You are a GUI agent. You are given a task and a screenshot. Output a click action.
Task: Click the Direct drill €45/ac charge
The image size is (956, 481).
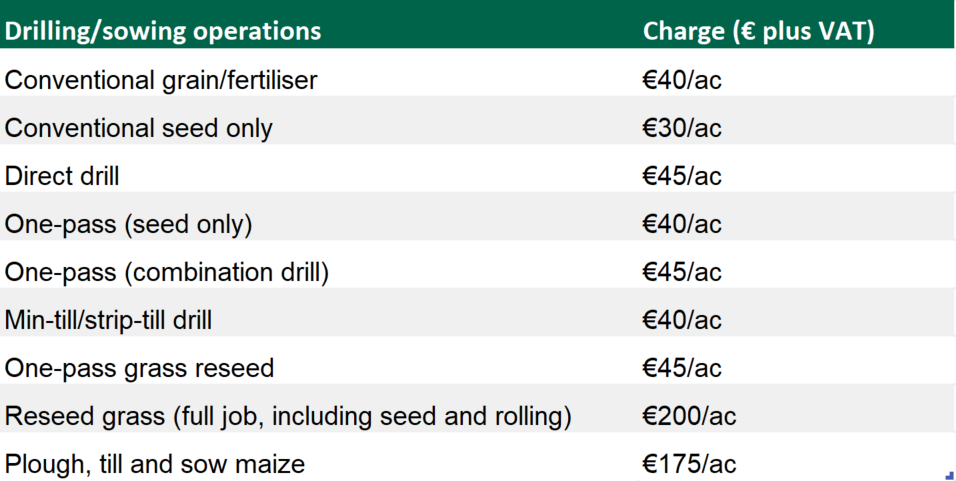(x=682, y=176)
